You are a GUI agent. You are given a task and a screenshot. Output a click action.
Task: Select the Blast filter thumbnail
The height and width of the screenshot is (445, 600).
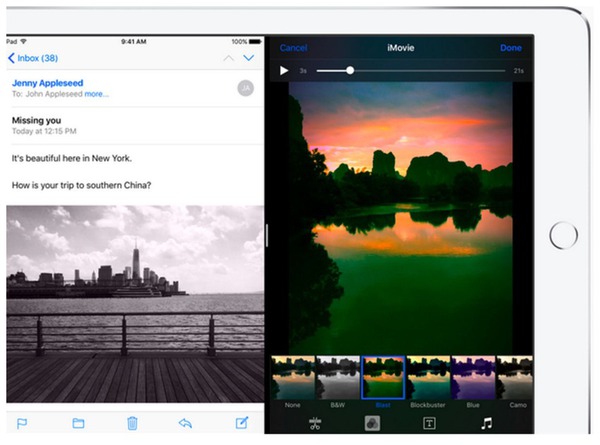(x=383, y=378)
